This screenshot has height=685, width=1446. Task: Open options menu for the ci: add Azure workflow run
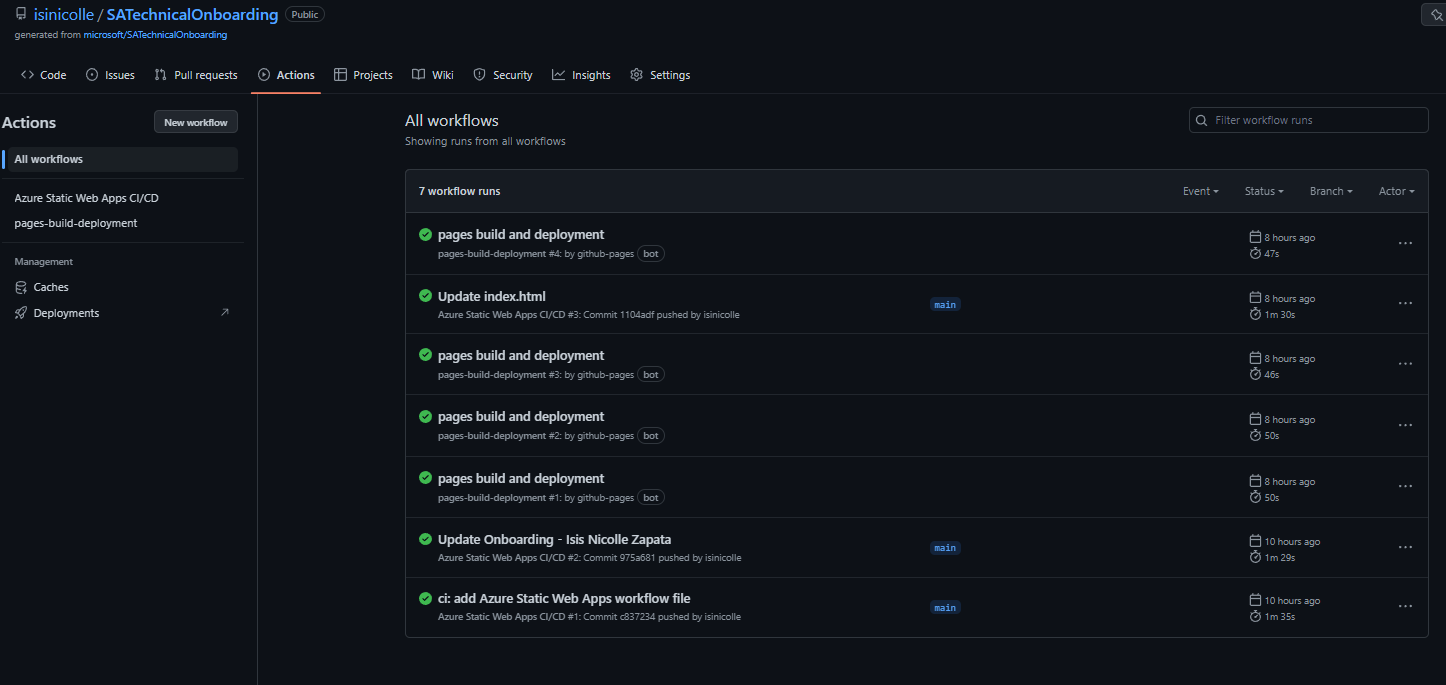pyautogui.click(x=1405, y=607)
